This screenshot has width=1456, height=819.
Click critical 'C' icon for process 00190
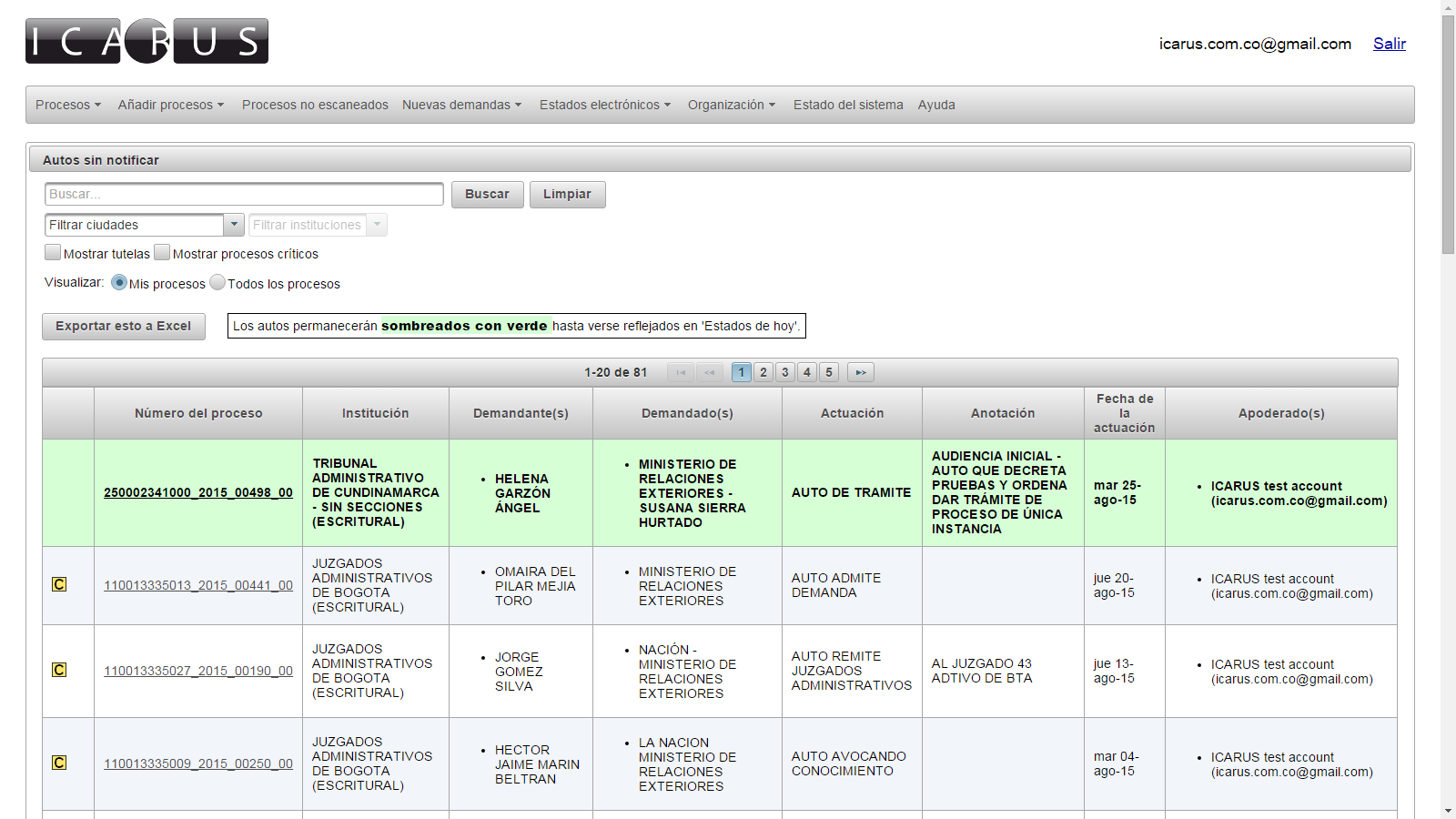59,670
